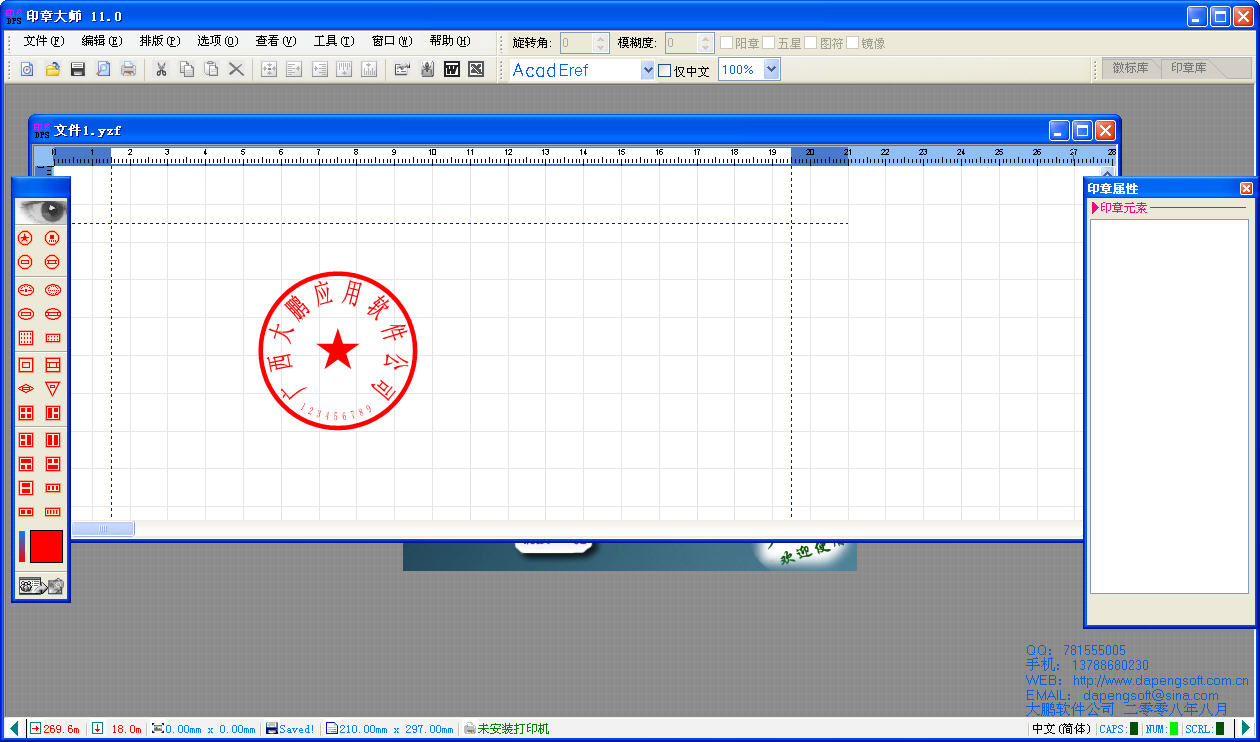The height and width of the screenshot is (742, 1260).
Task: Switch to the 印章库 tab
Action: [1188, 68]
